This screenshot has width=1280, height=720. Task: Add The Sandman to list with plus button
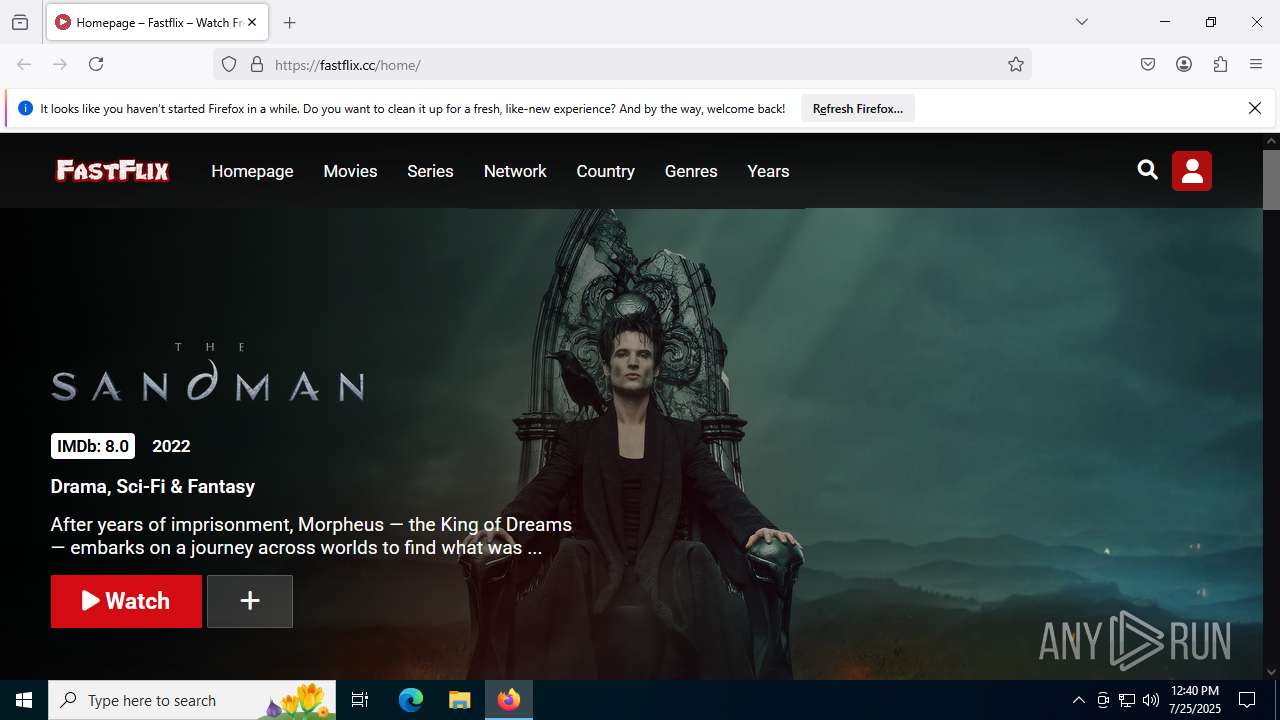click(250, 601)
